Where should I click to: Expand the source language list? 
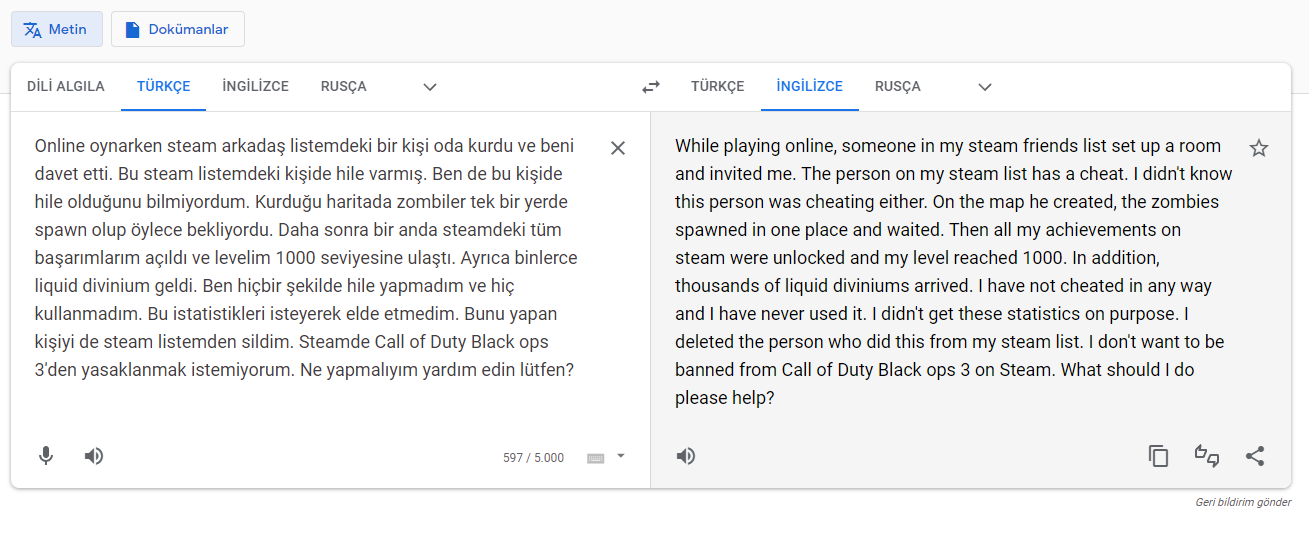pos(430,87)
